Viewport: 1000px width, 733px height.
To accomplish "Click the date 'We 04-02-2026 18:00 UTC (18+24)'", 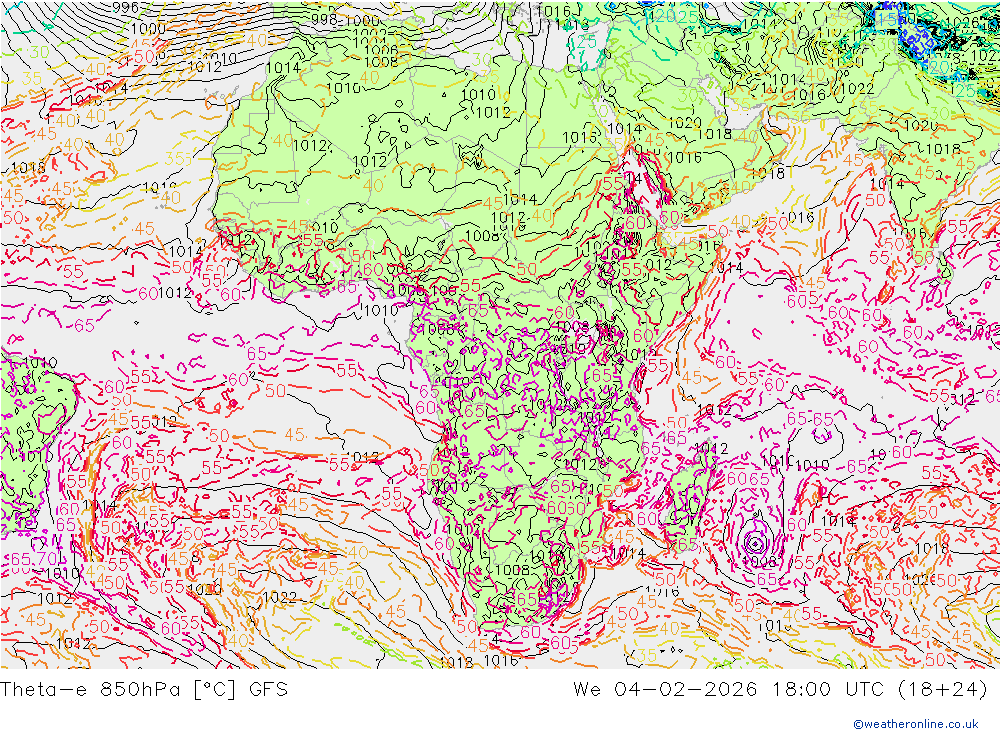I will coord(780,690).
